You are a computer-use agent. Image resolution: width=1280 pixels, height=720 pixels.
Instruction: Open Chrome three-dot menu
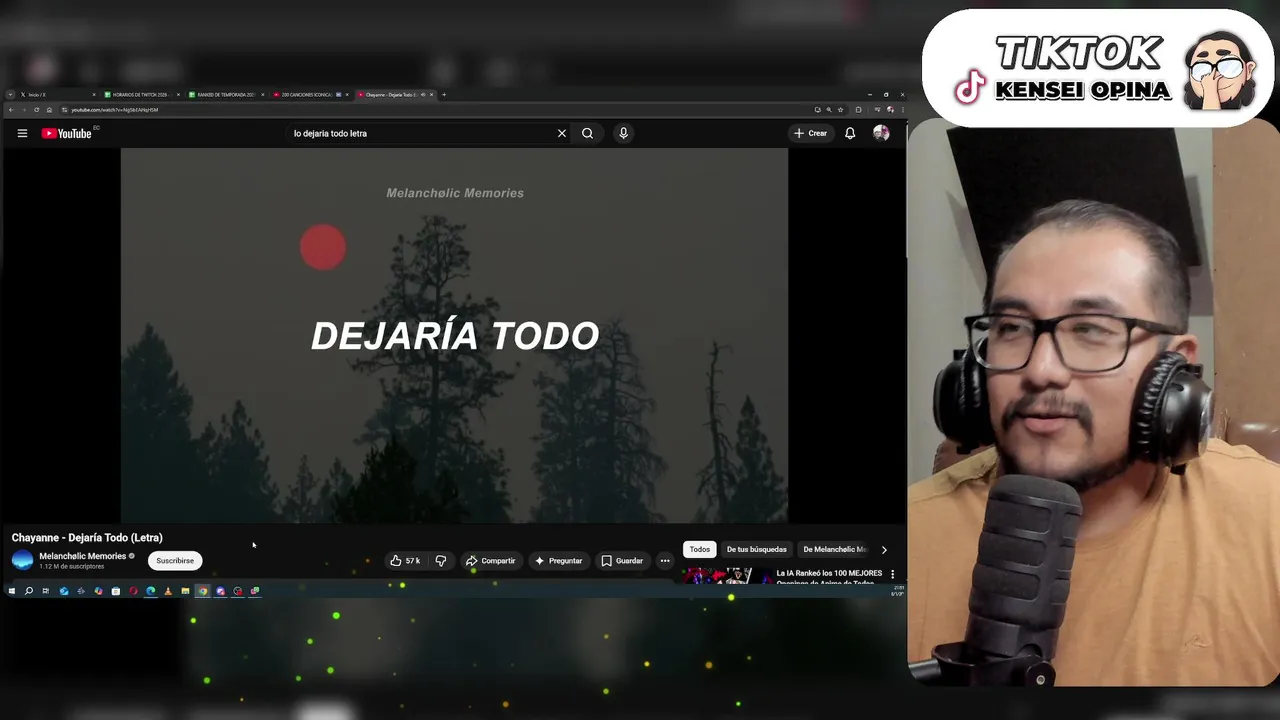click(903, 110)
